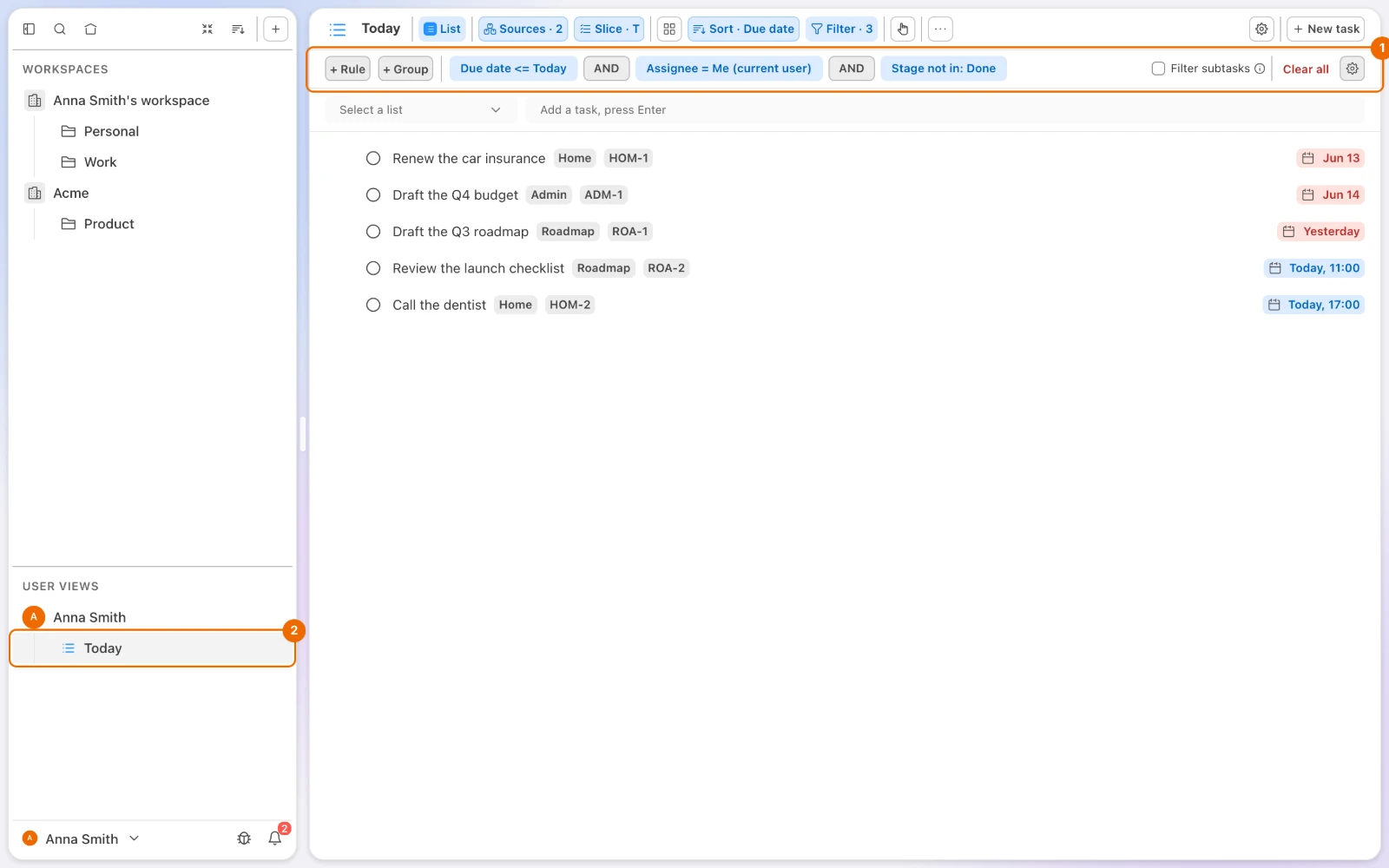1389x868 pixels.
Task: Open the card layout grid icon
Action: (x=669, y=29)
